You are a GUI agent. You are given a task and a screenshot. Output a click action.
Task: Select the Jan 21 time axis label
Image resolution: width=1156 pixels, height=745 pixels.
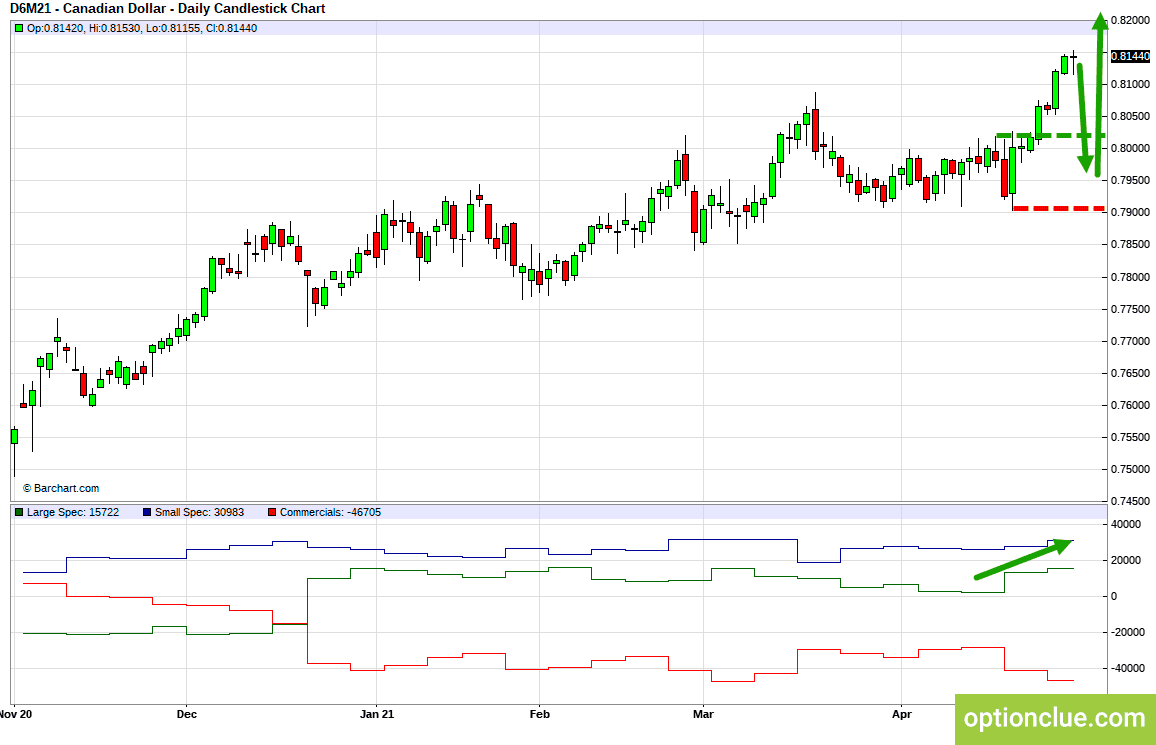[x=377, y=714]
